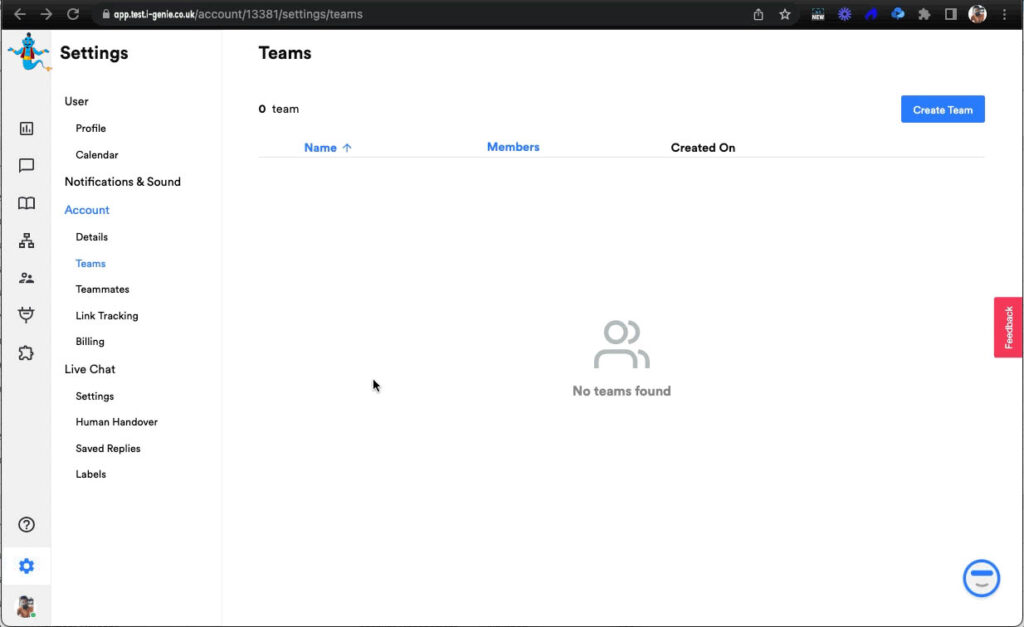Sort teams by Members column
This screenshot has height=627, width=1024.
(513, 147)
